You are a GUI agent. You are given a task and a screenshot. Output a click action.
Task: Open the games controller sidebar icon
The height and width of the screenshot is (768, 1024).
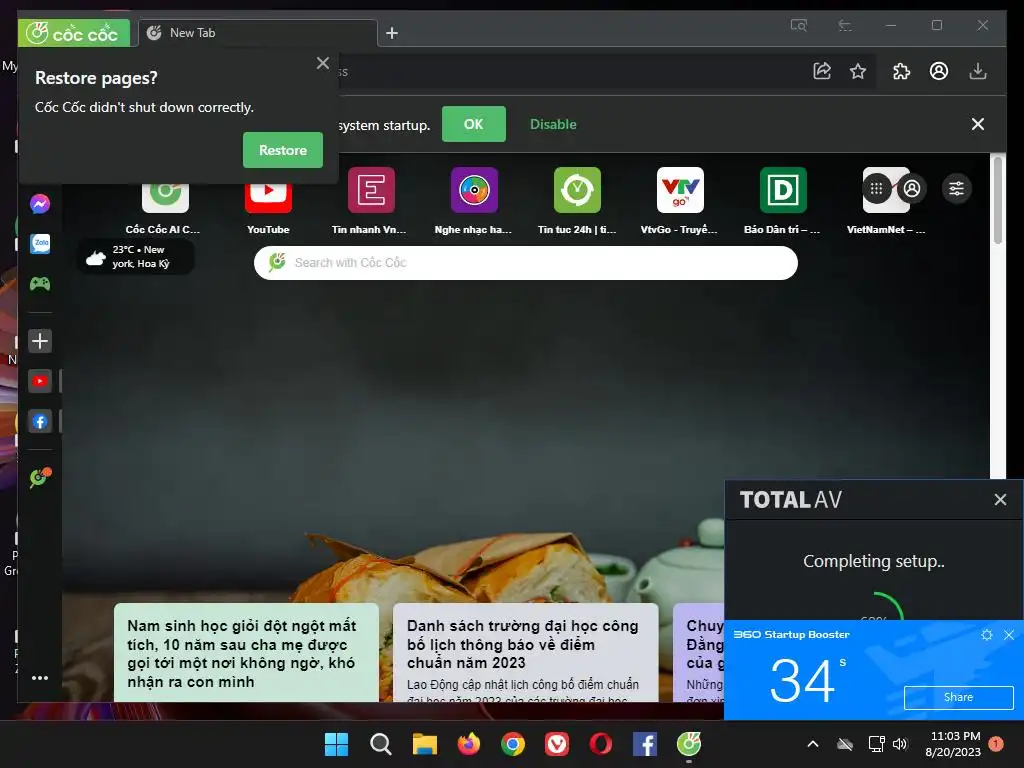[40, 283]
